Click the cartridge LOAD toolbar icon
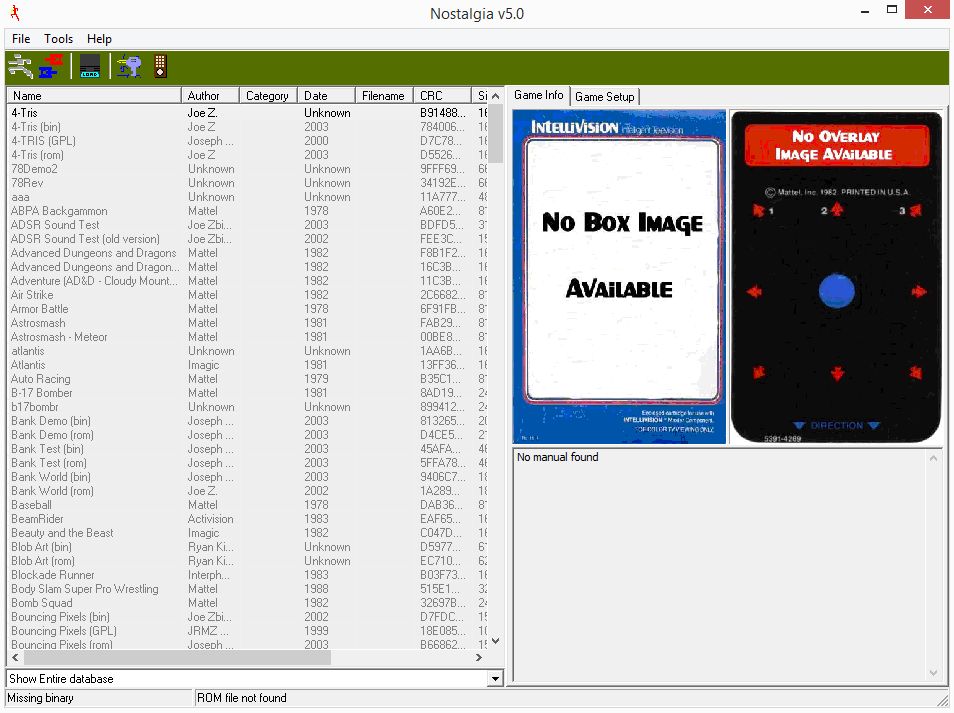Screen dimensions: 954x713 [90, 66]
